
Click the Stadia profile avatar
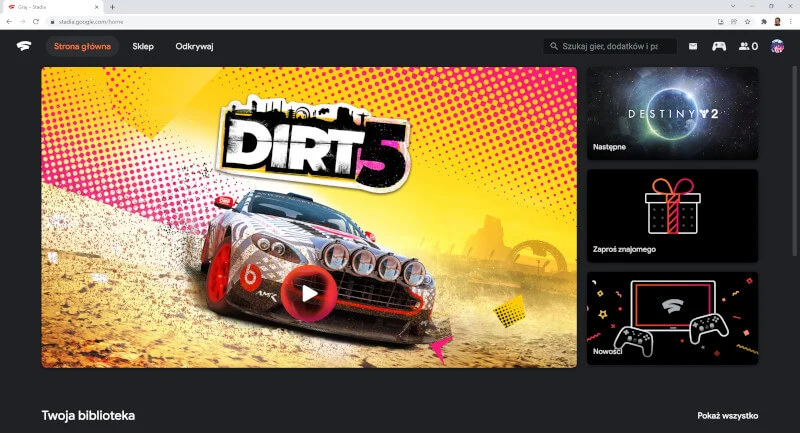pos(777,46)
